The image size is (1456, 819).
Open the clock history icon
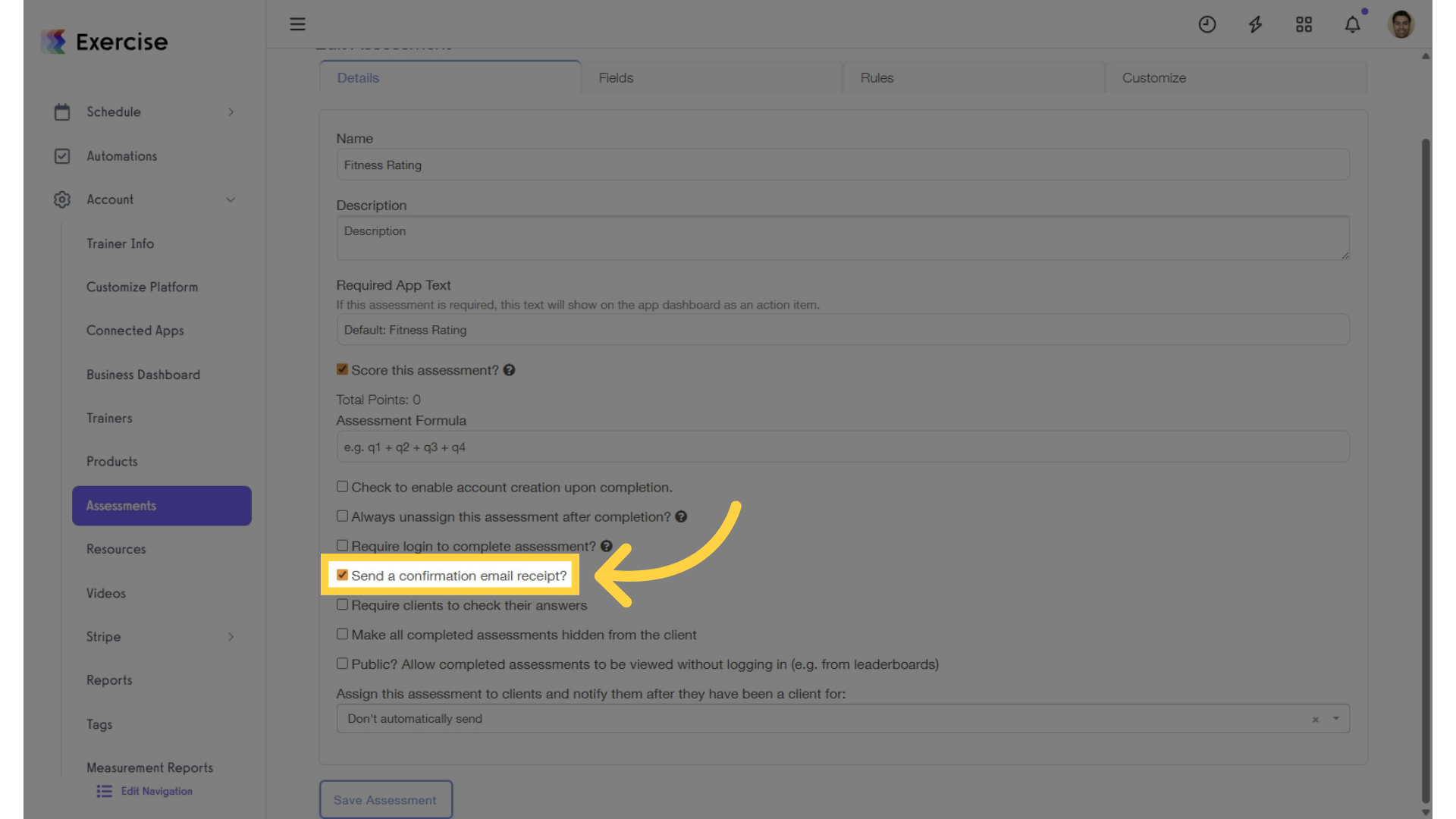[1207, 24]
